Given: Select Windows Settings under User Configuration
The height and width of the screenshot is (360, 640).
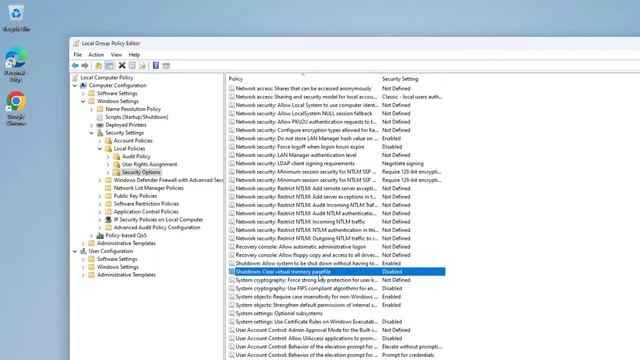Looking at the screenshot, I should point(118,267).
